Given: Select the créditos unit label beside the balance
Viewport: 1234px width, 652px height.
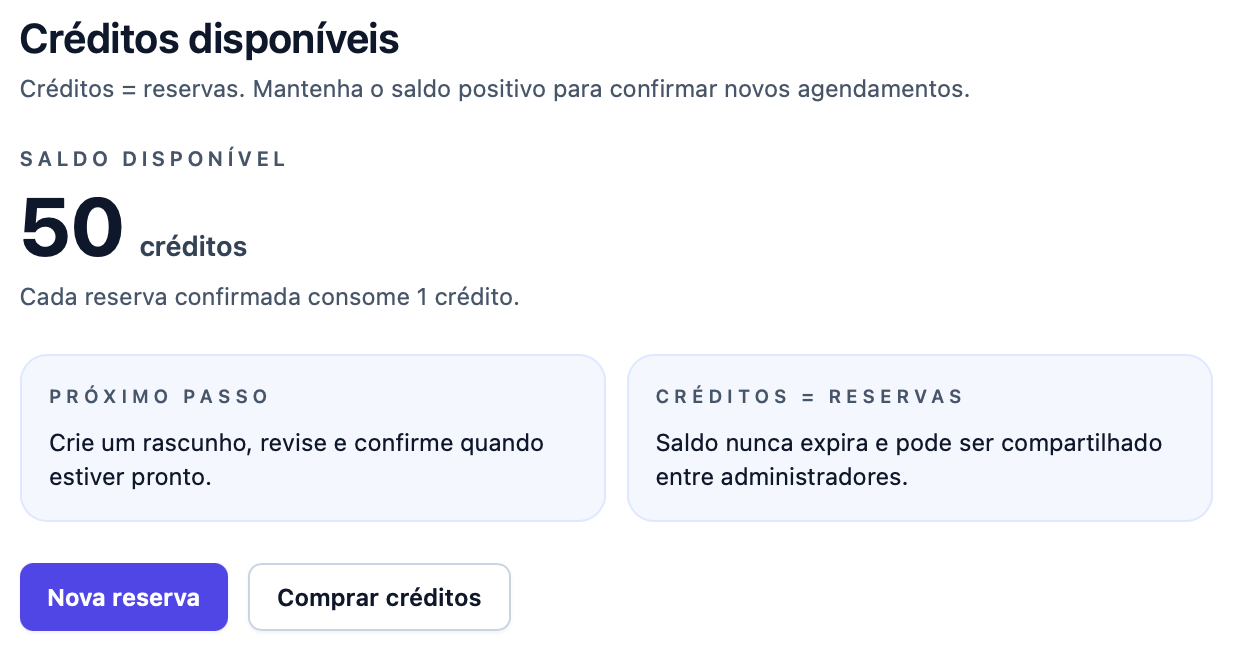Looking at the screenshot, I should [x=193, y=246].
